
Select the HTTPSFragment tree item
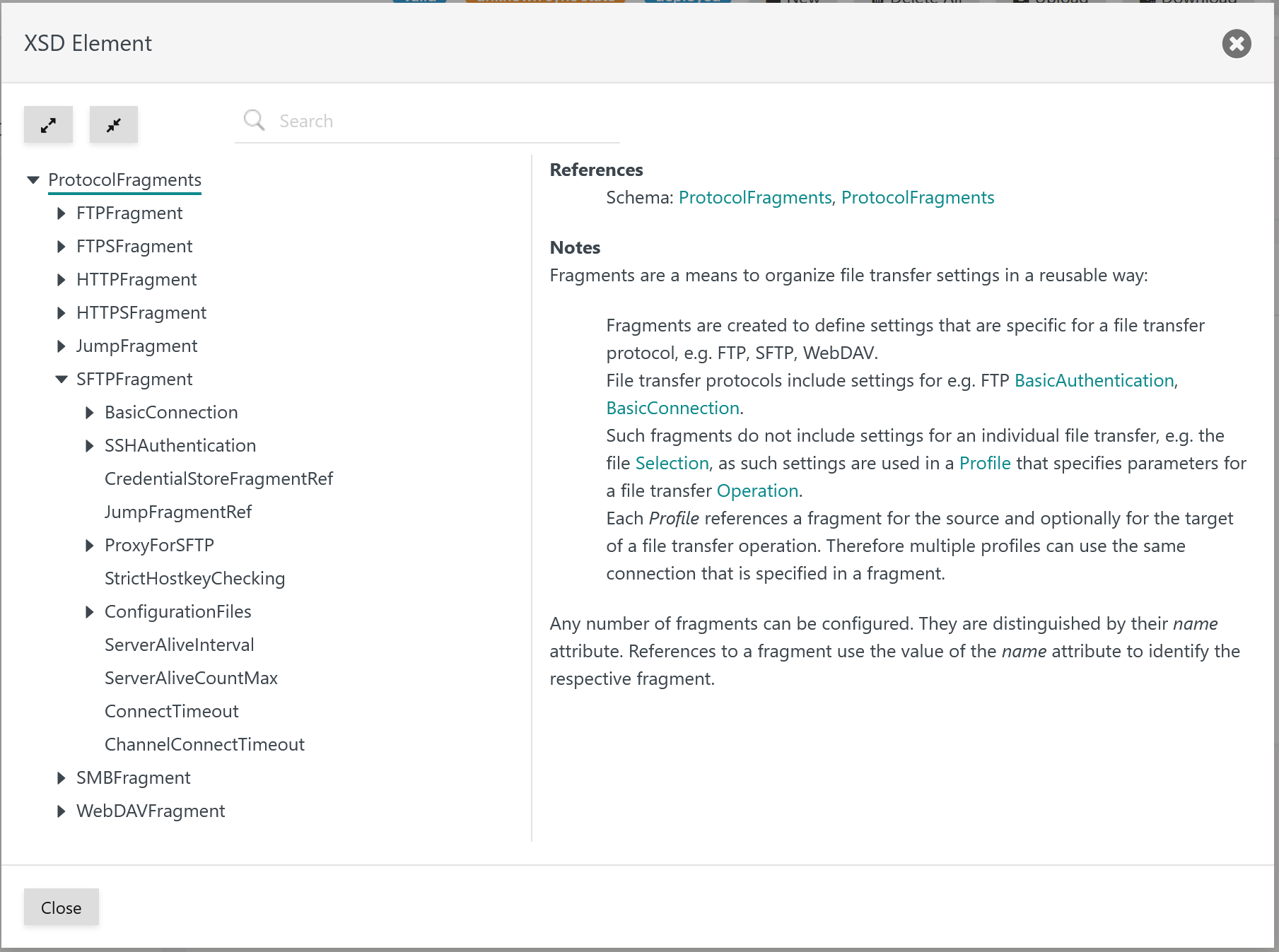coord(141,313)
